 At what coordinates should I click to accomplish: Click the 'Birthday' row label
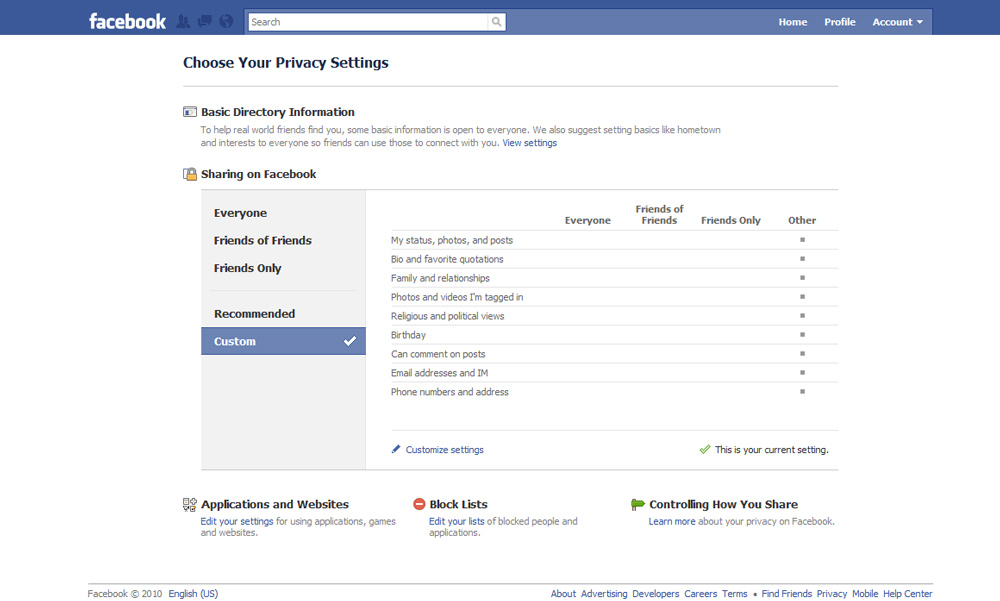coord(408,335)
